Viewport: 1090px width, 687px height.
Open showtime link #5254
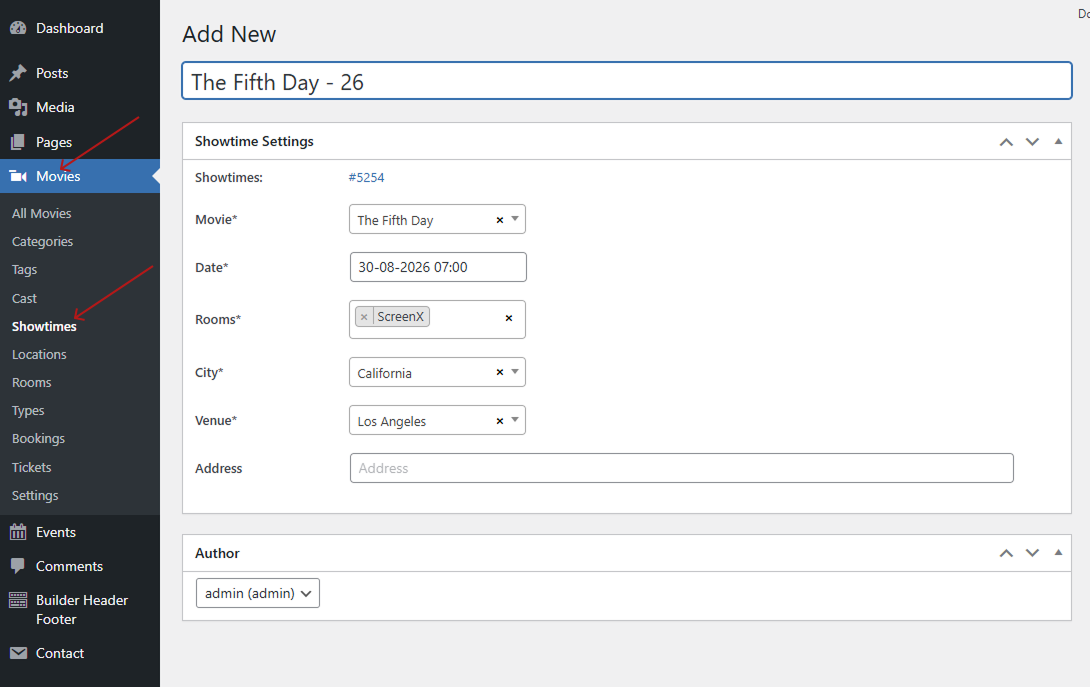point(366,177)
